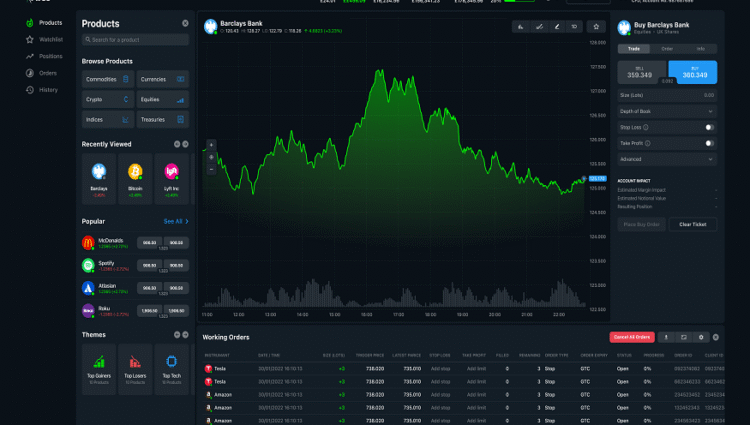Reset the chart zoom crosshair
The height and width of the screenshot is (425, 750).
pyautogui.click(x=211, y=157)
